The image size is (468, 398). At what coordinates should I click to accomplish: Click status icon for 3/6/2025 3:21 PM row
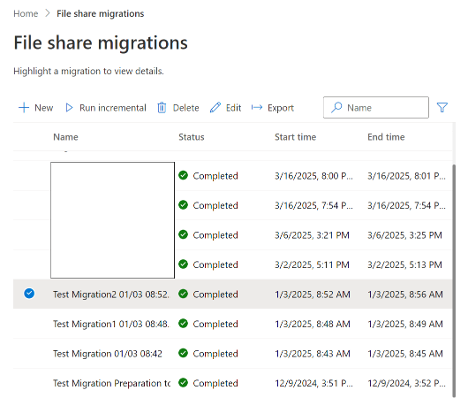(183, 235)
